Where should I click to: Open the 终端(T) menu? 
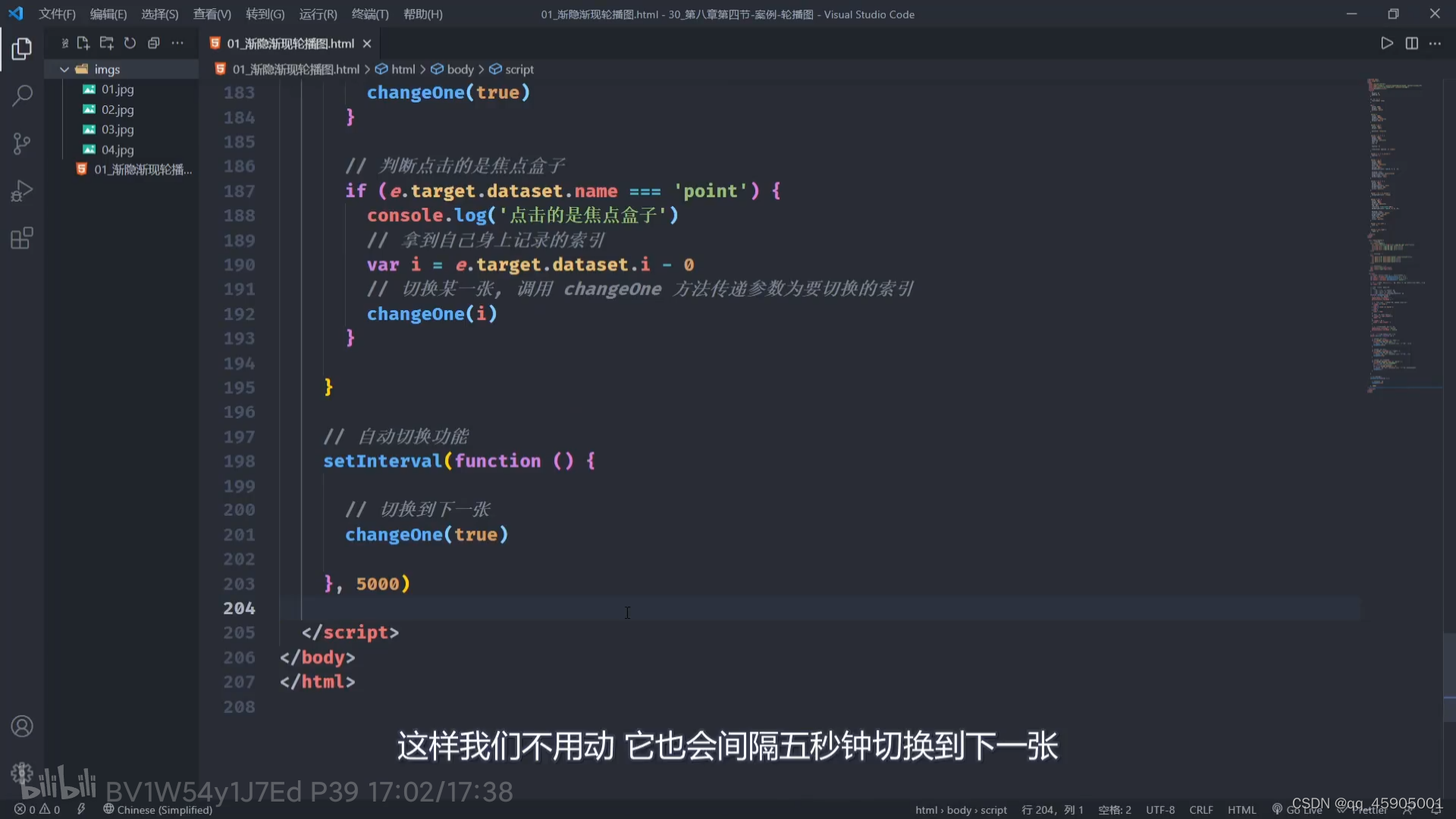[x=369, y=14]
